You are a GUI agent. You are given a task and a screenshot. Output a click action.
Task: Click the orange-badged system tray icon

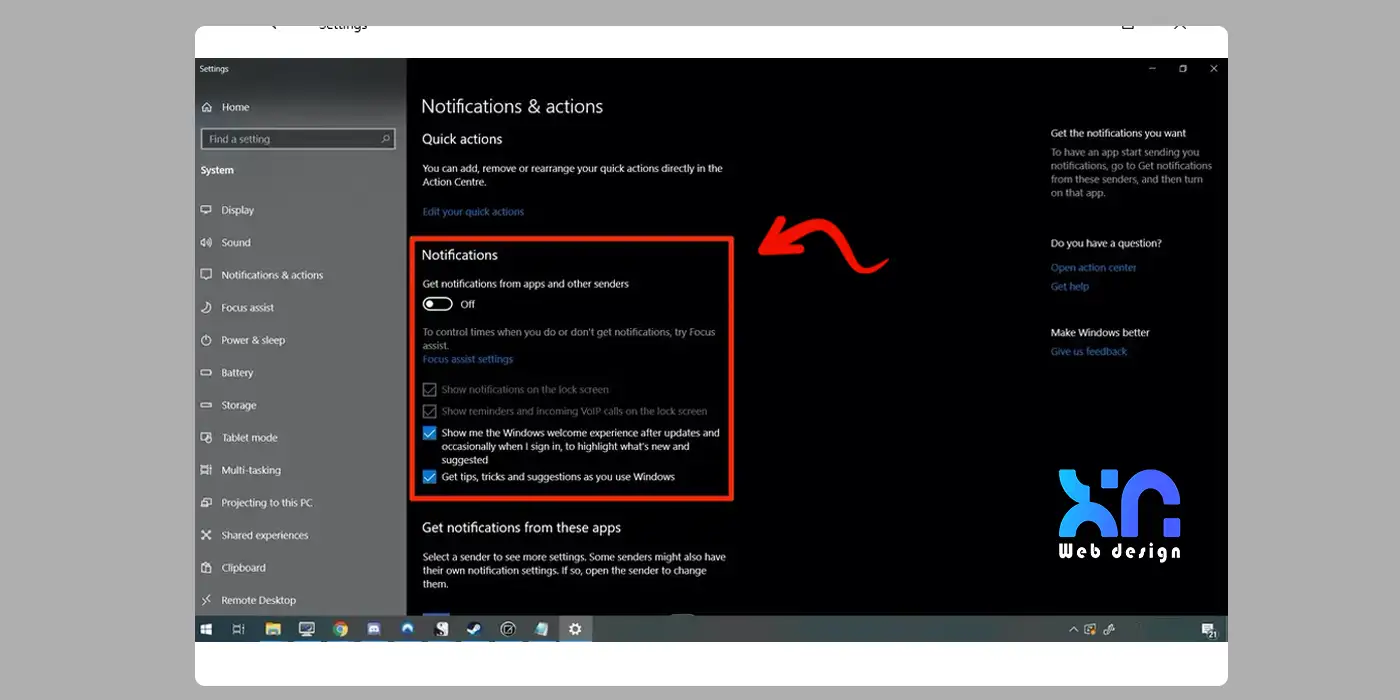1090,629
